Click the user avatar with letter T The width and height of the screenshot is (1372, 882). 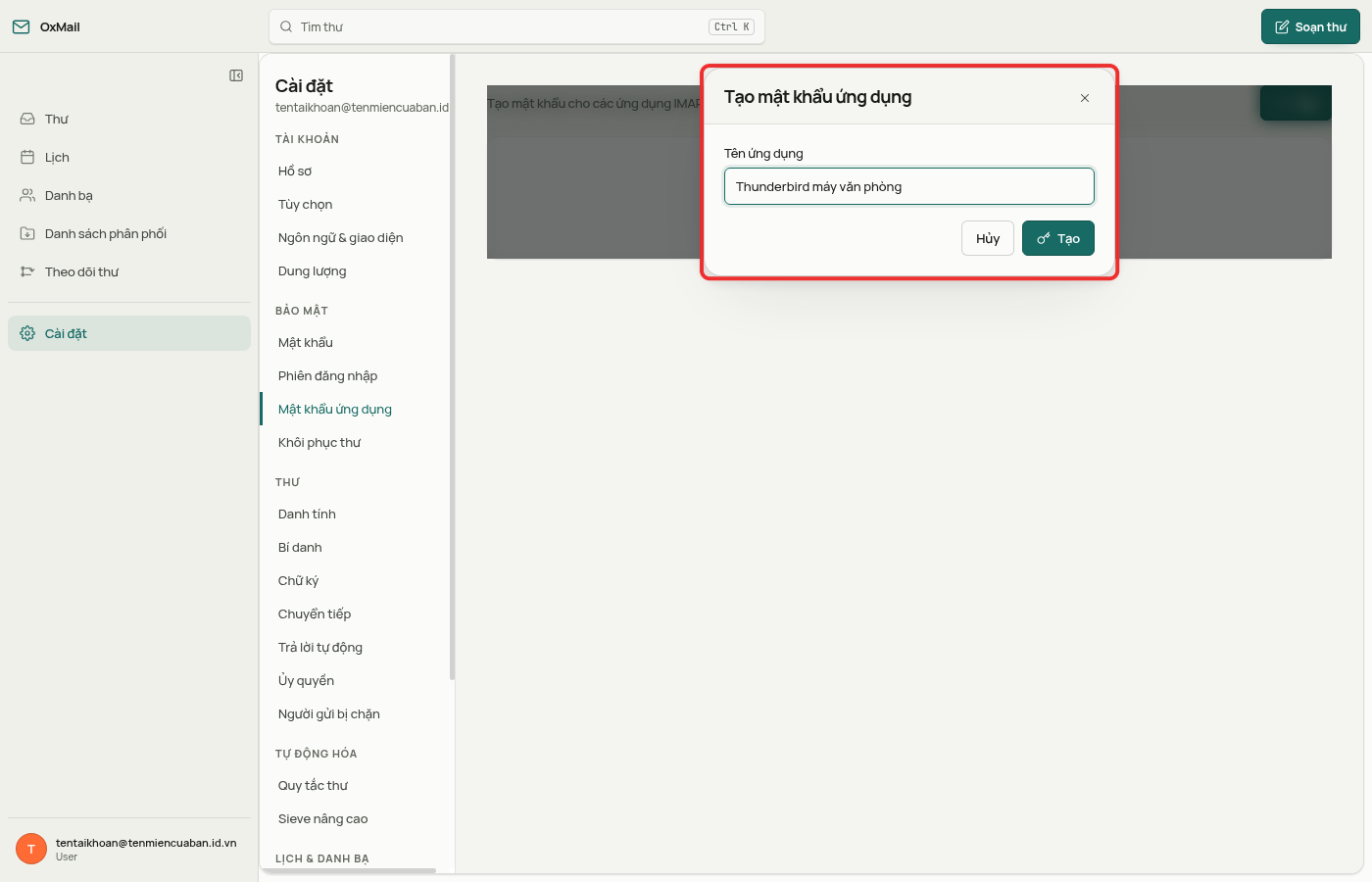coord(31,849)
